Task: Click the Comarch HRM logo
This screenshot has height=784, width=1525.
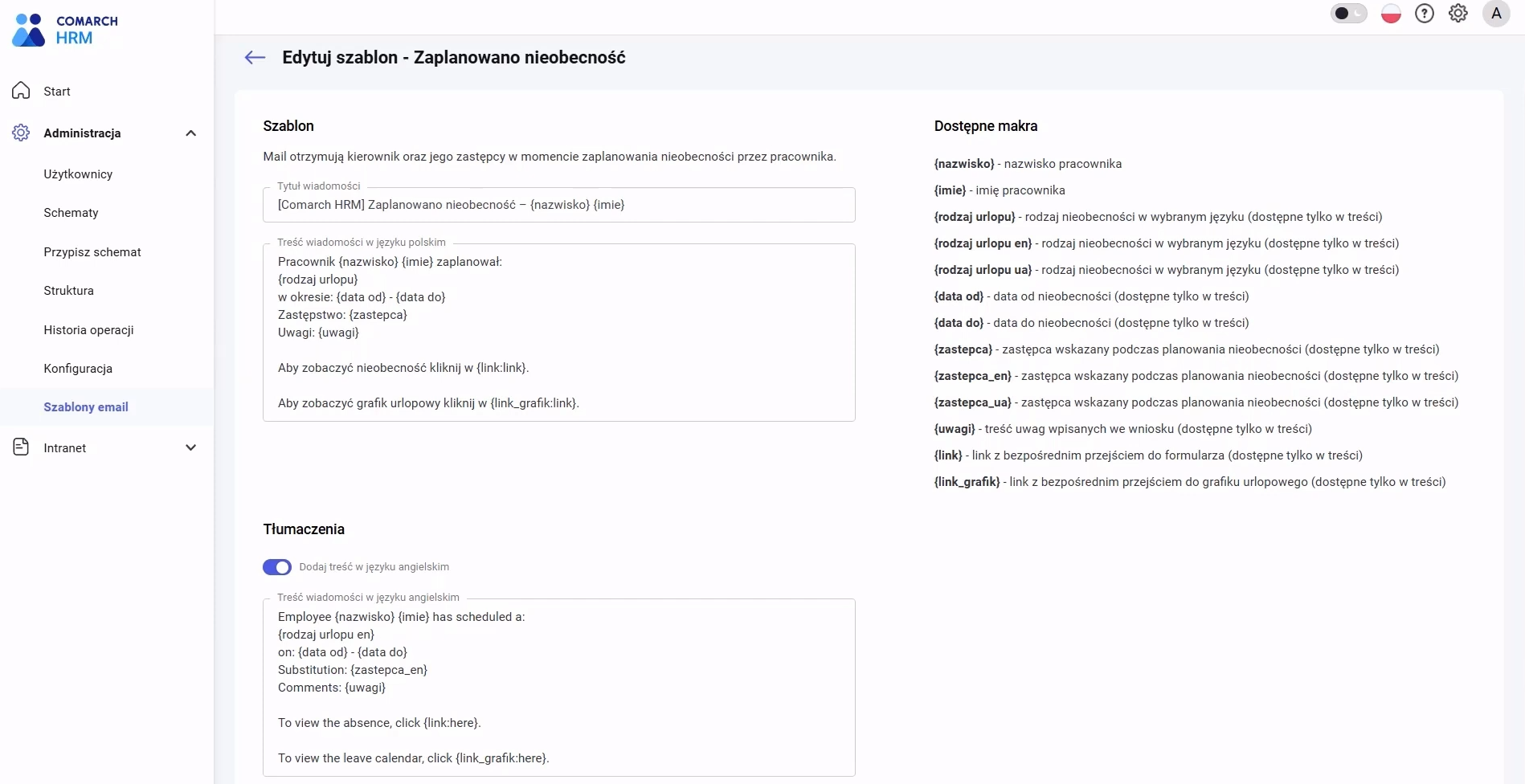Action: (x=65, y=30)
